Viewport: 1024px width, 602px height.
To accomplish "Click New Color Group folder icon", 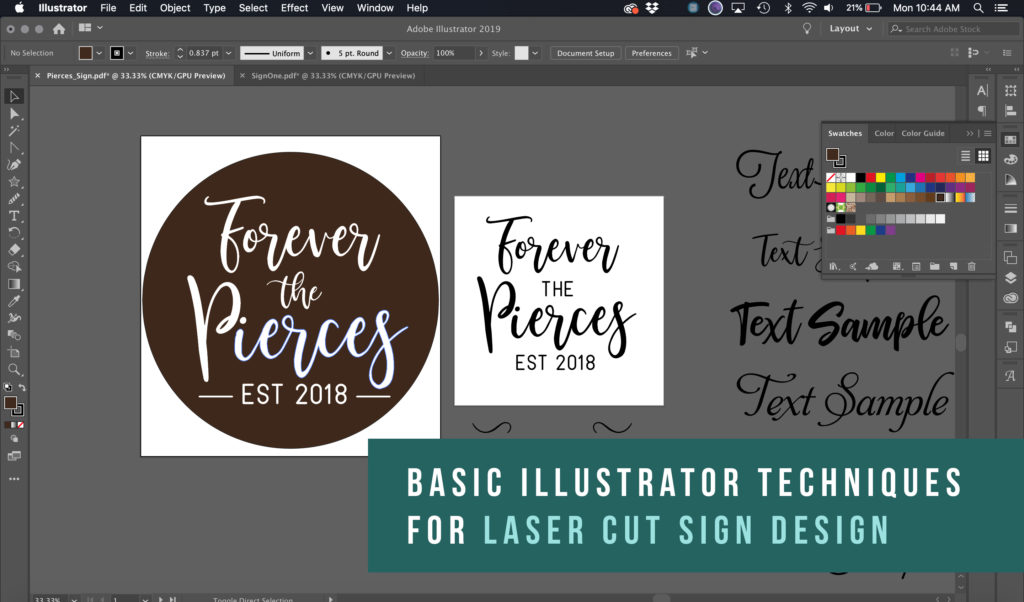I will [935, 266].
